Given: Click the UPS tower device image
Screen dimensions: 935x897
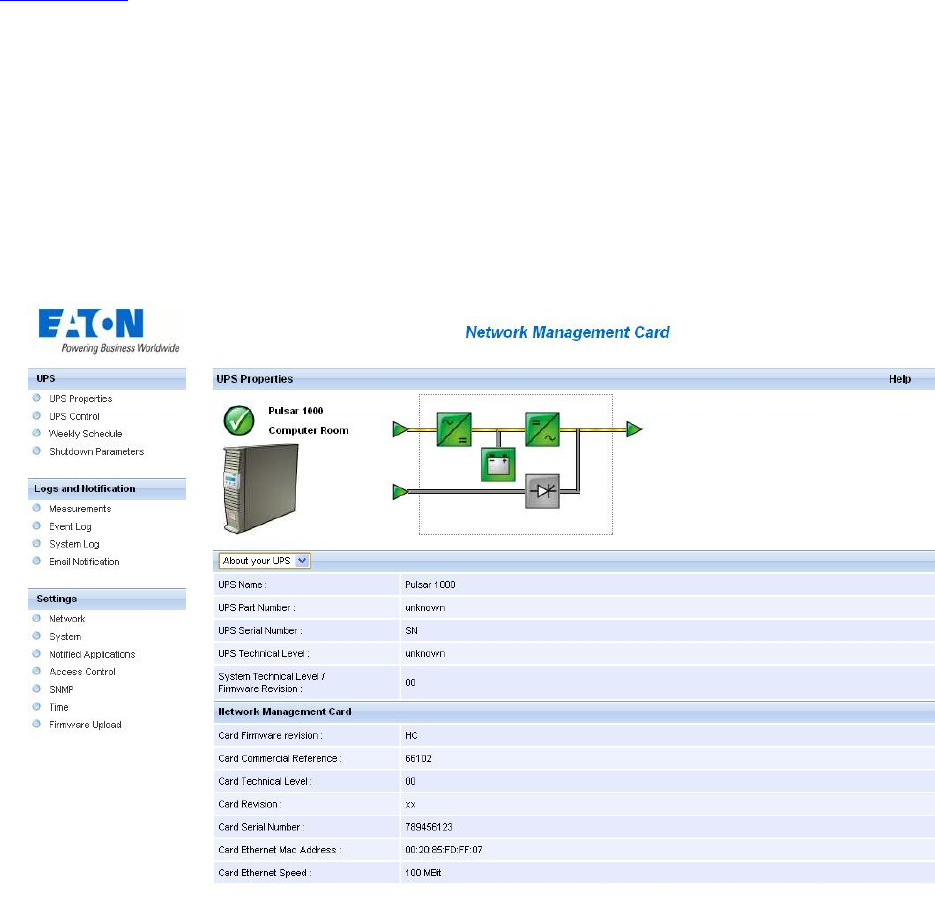Looking at the screenshot, I should click(260, 488).
